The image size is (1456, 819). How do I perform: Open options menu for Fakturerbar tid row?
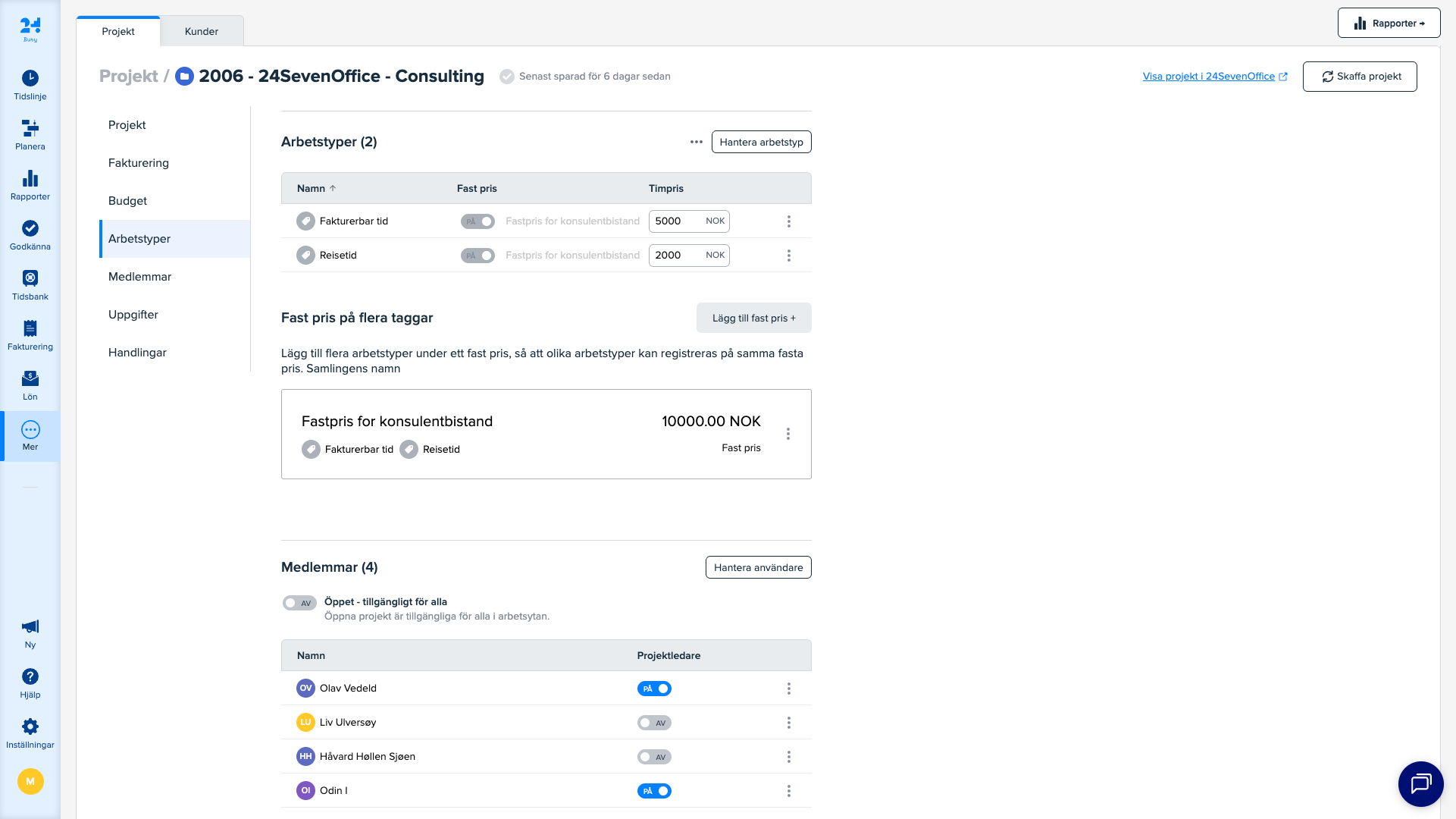[789, 221]
